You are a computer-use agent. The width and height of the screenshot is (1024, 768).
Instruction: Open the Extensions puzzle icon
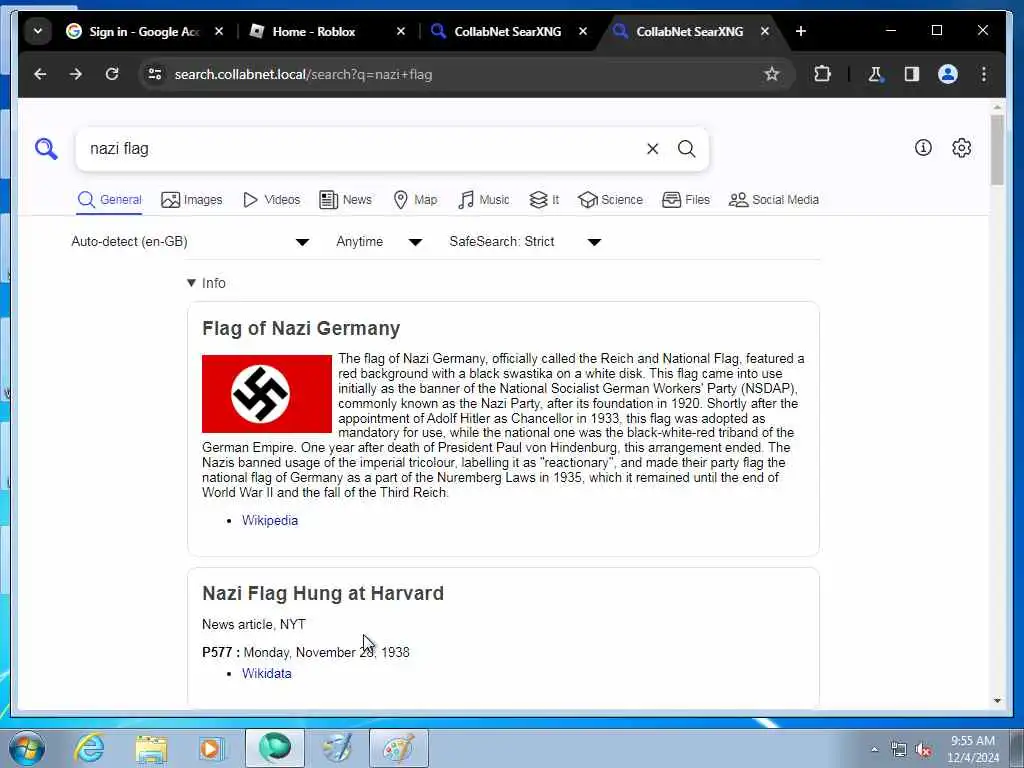click(x=822, y=74)
